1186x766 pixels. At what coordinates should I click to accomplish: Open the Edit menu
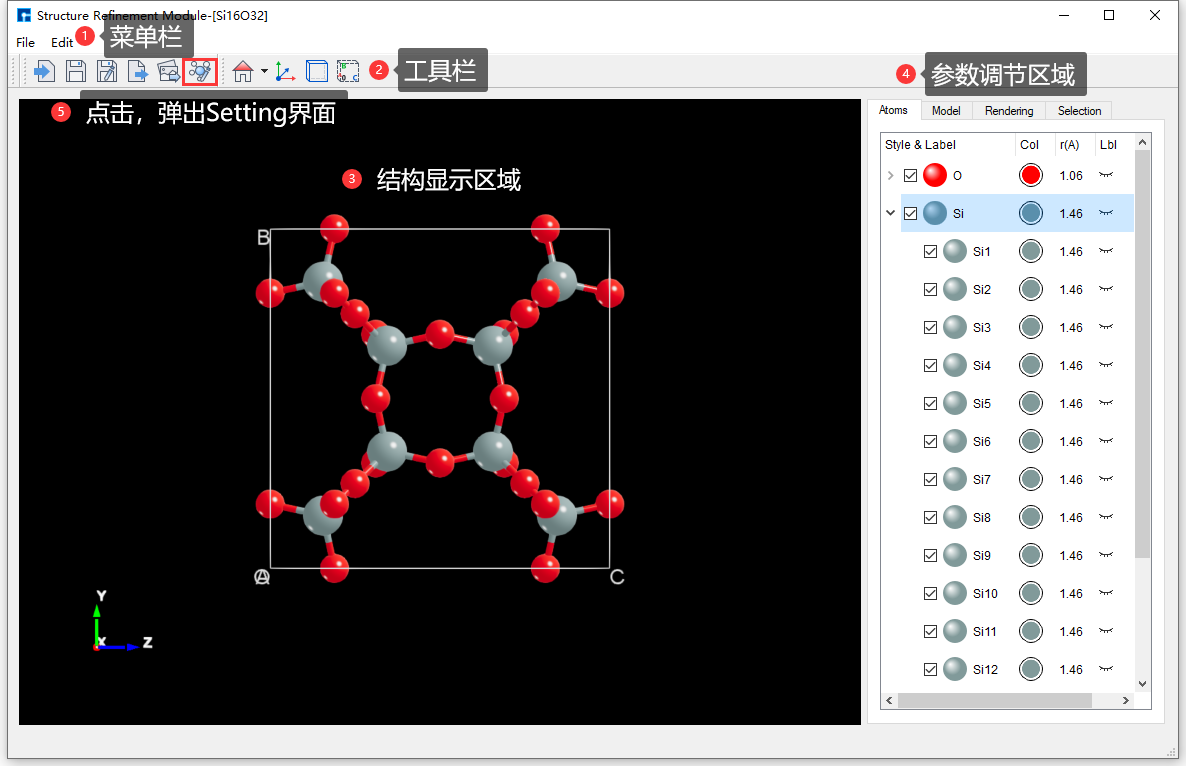pos(60,42)
